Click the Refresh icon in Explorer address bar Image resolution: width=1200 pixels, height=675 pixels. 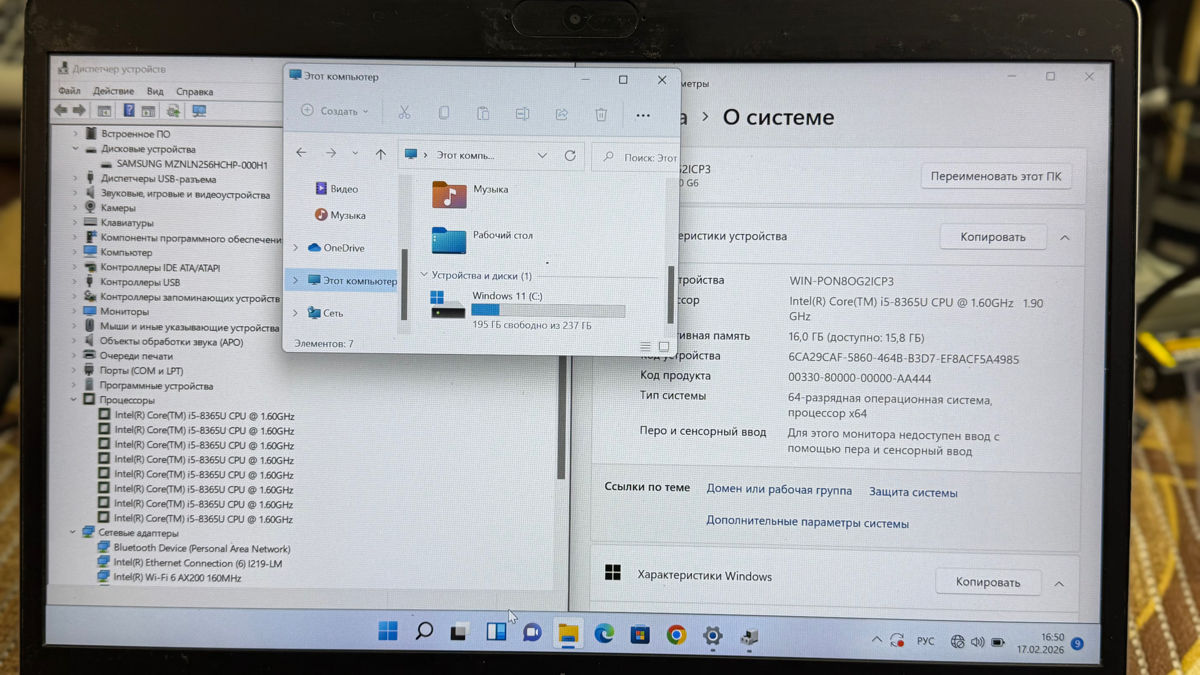(x=570, y=156)
